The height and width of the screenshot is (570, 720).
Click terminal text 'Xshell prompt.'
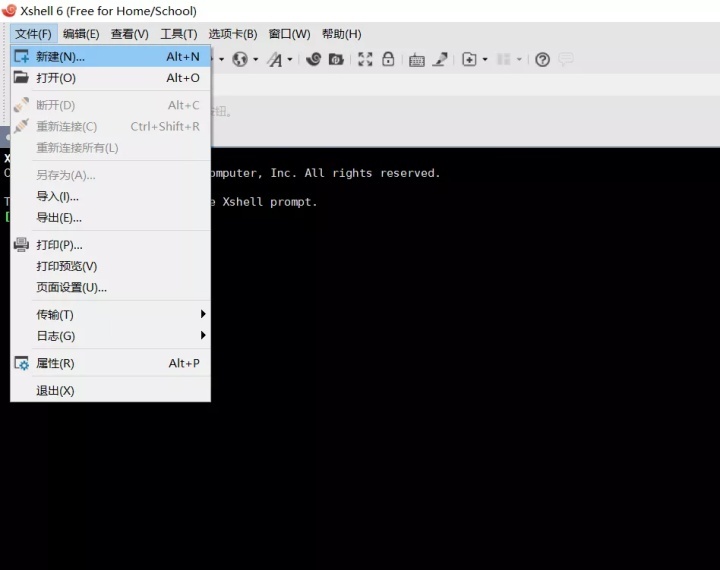(x=270, y=202)
